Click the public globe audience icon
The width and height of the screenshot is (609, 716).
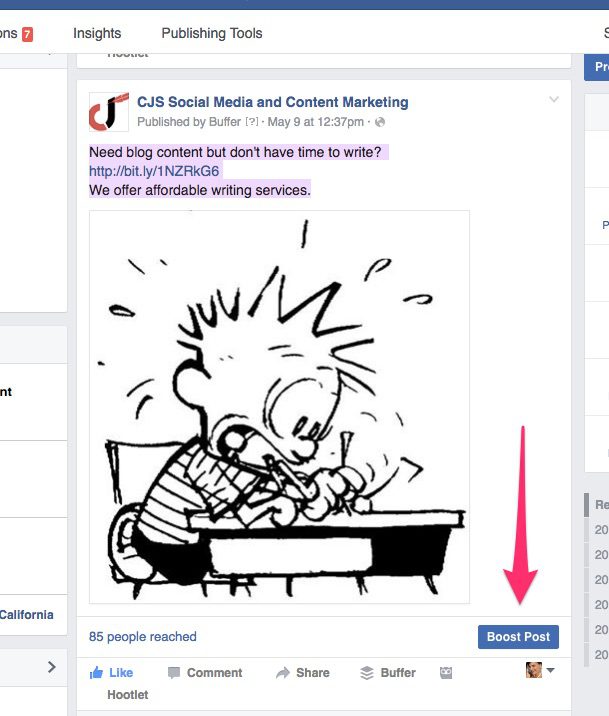(380, 122)
